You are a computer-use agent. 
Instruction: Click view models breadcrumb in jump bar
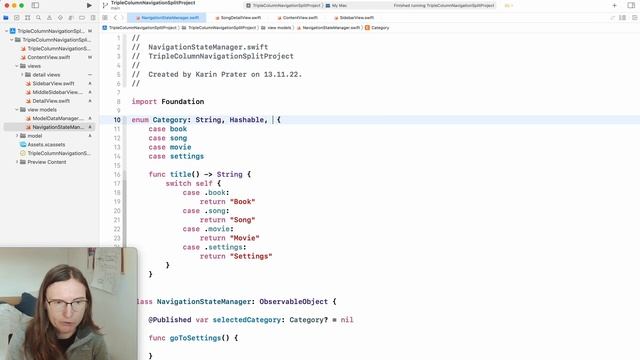[x=276, y=28]
